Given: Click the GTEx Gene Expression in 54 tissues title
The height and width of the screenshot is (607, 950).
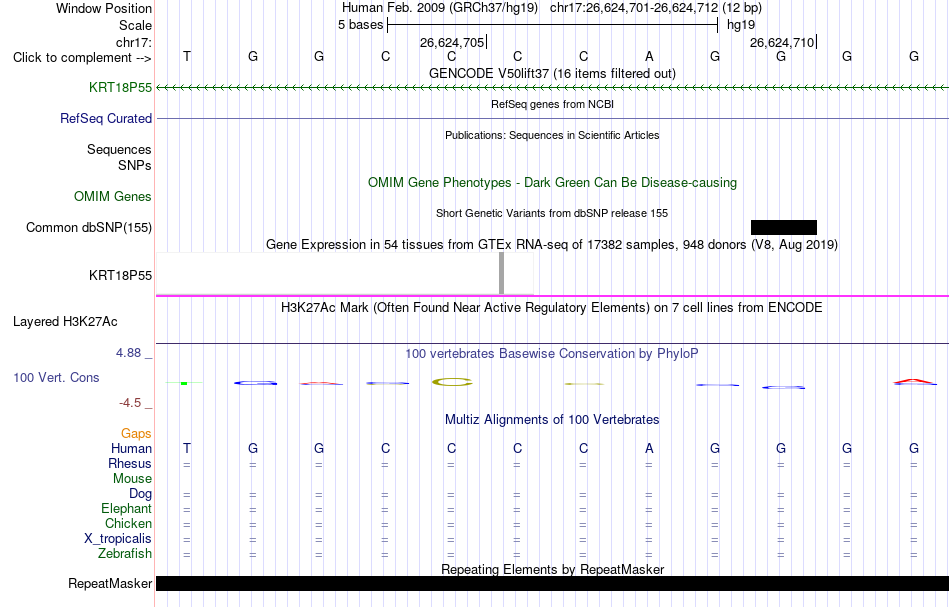Looking at the screenshot, I should pos(552,245).
